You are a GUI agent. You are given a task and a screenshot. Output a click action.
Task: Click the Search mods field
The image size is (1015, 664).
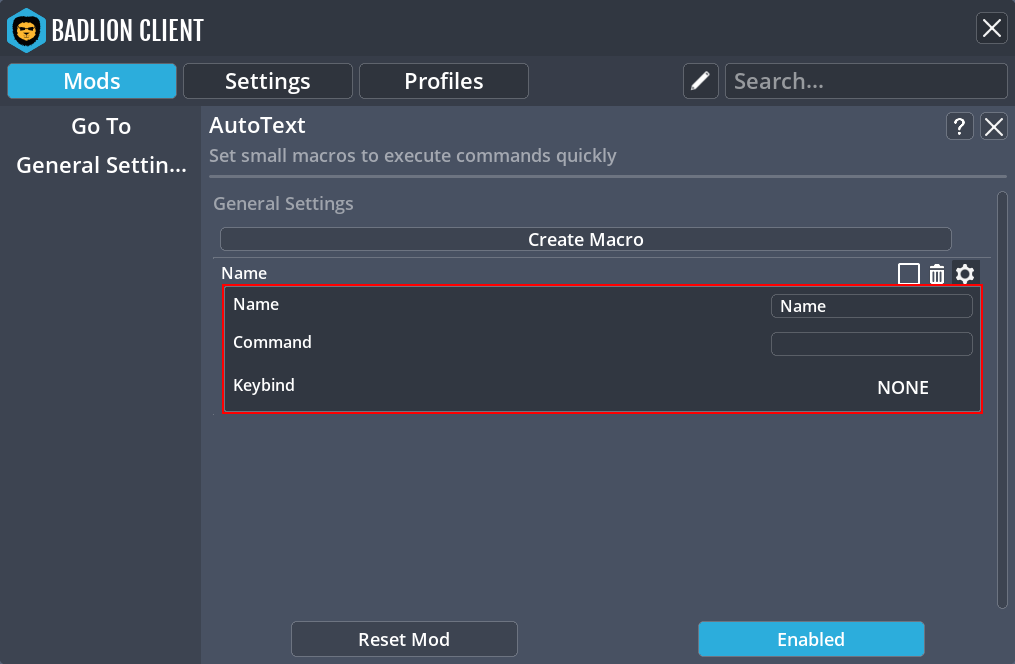point(866,81)
